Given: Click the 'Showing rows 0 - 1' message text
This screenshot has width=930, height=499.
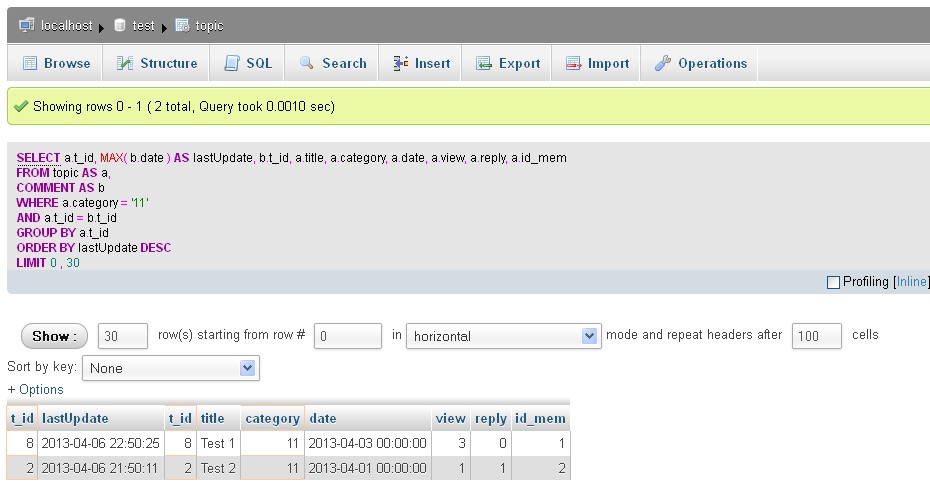Looking at the screenshot, I should tap(88, 106).
